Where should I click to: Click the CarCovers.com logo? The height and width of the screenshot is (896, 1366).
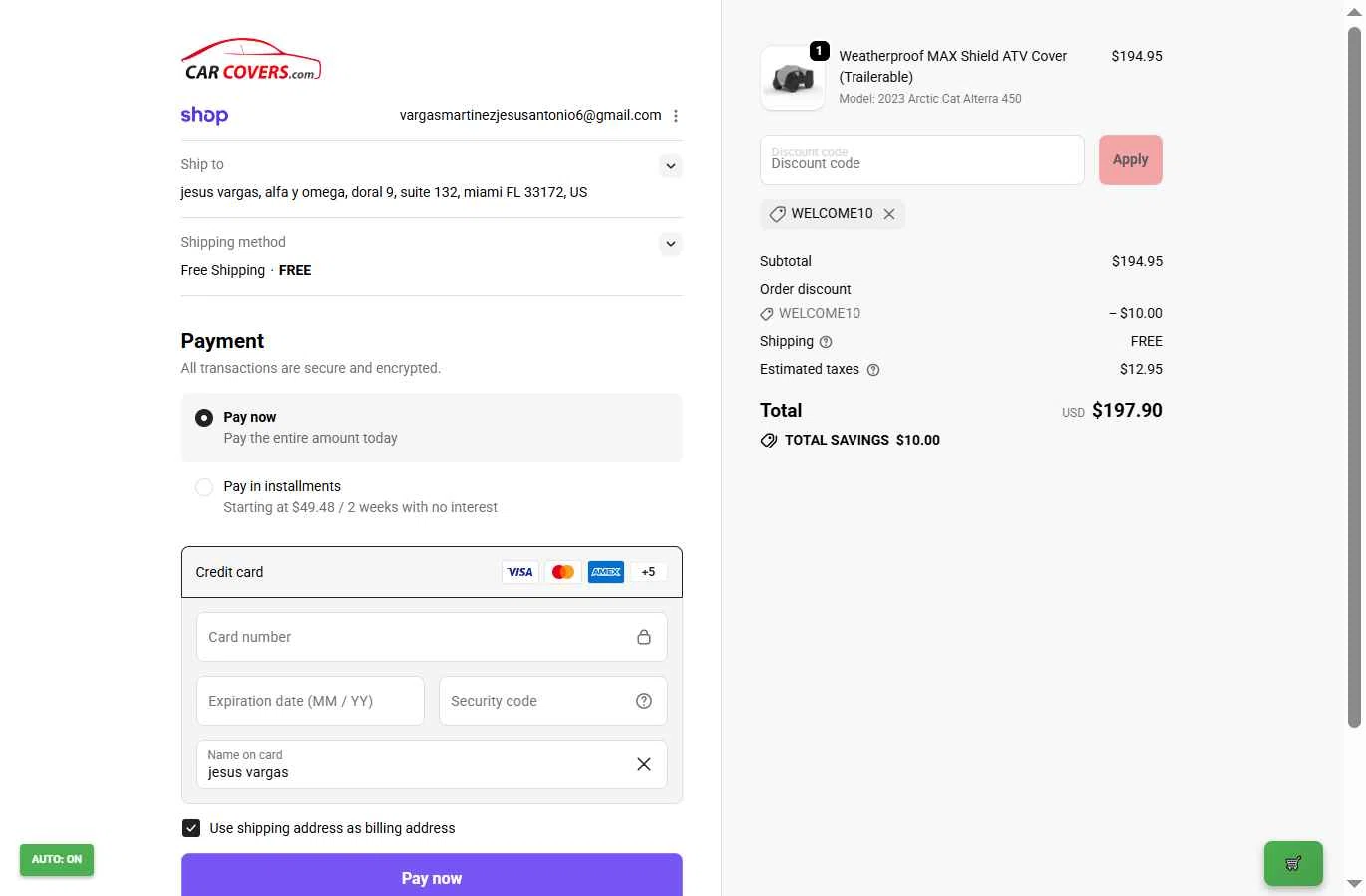251,60
